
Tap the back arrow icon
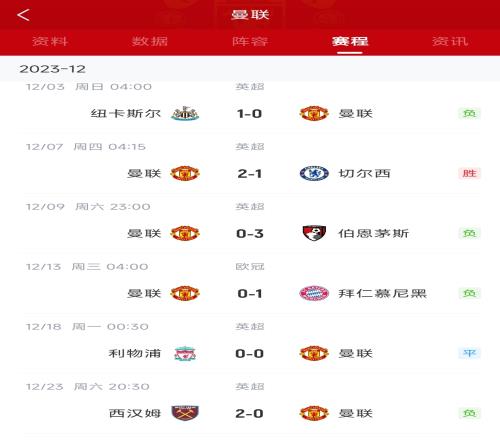click(23, 15)
